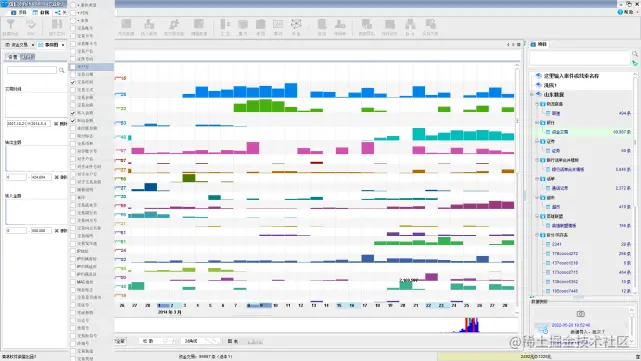The height and width of the screenshot is (361, 641).
Task: Click date 15 on the timeline axis
Action: (x=339, y=305)
